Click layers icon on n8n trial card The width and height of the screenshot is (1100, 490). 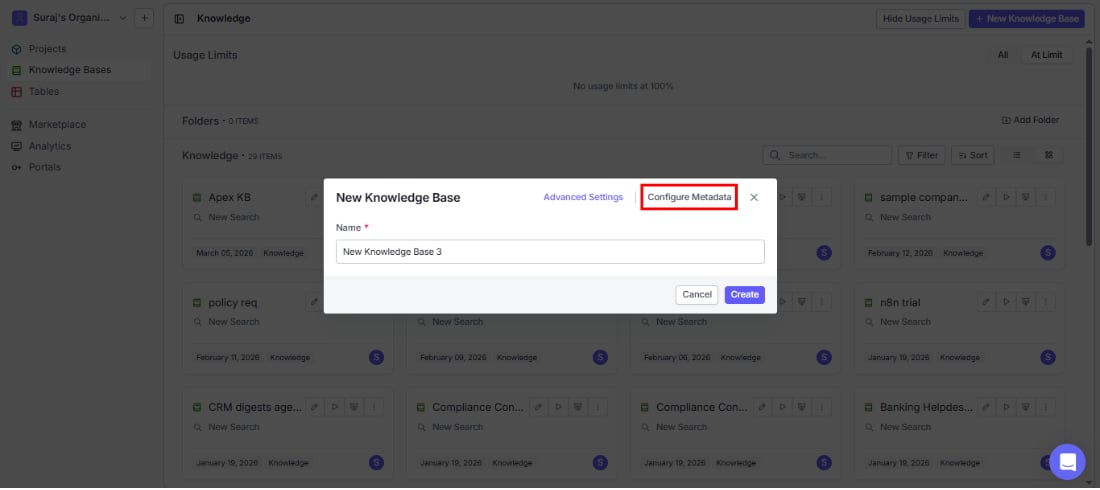tap(1026, 303)
